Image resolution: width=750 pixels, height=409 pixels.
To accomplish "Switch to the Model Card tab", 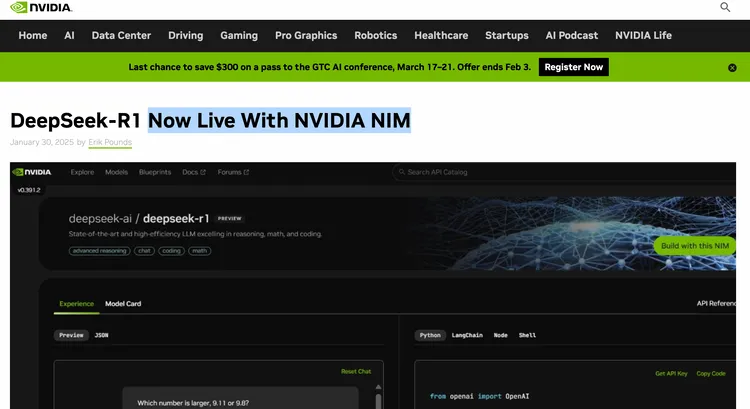I will [124, 303].
